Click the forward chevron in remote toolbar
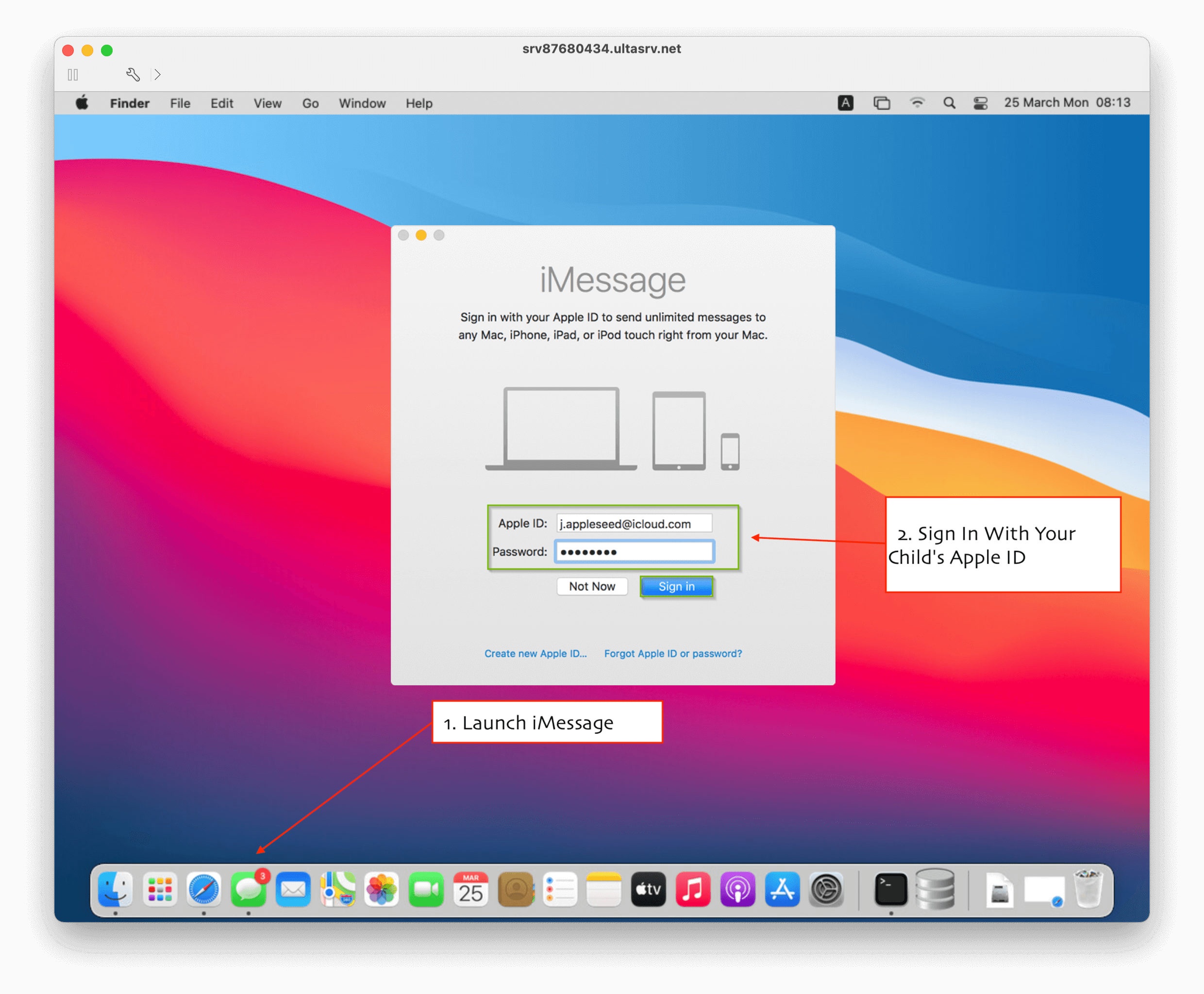Image resolution: width=1204 pixels, height=994 pixels. tap(157, 74)
